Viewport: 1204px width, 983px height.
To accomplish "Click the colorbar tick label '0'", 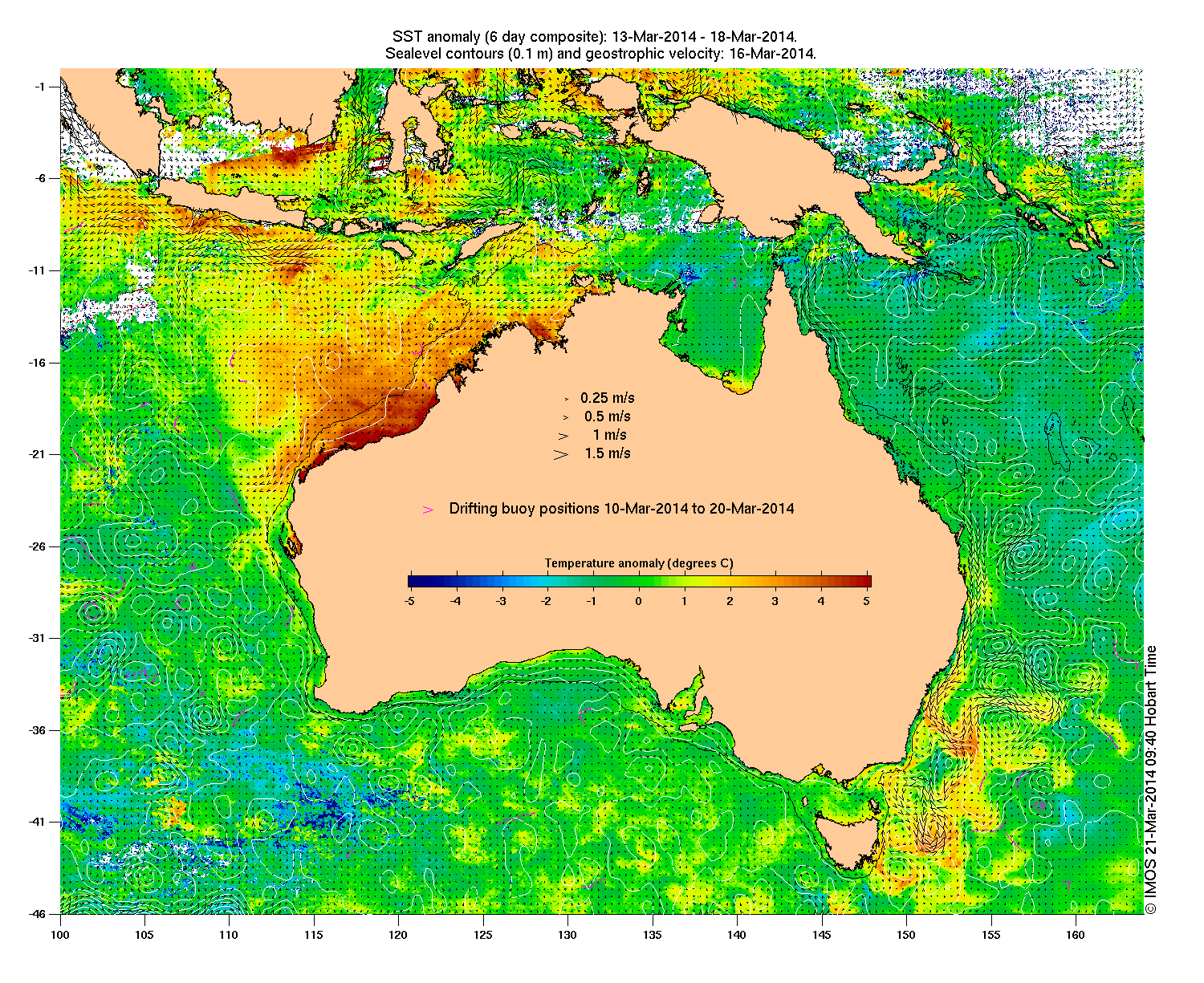I will (639, 600).
